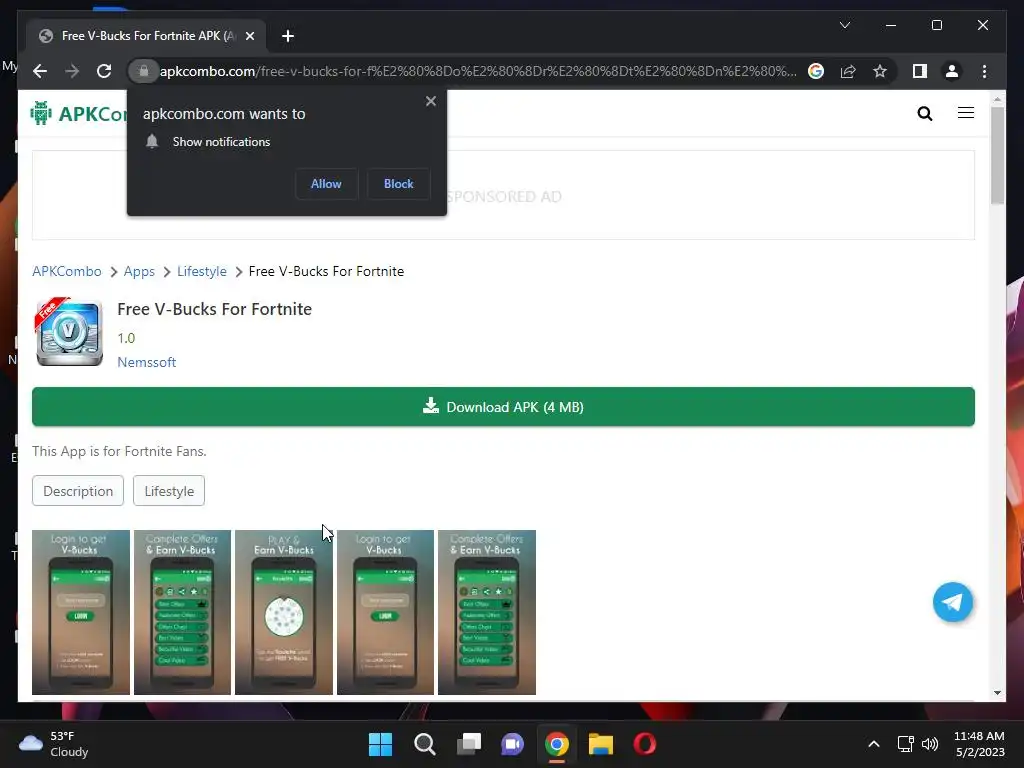Open Chrome three-dot menu
The height and width of the screenshot is (768, 1024).
click(x=984, y=71)
